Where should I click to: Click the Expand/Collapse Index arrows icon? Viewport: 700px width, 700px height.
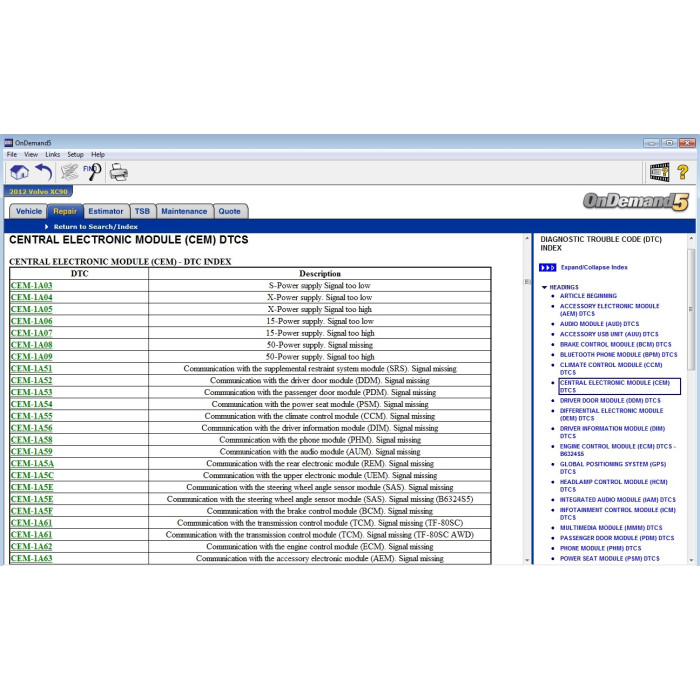[x=547, y=267]
